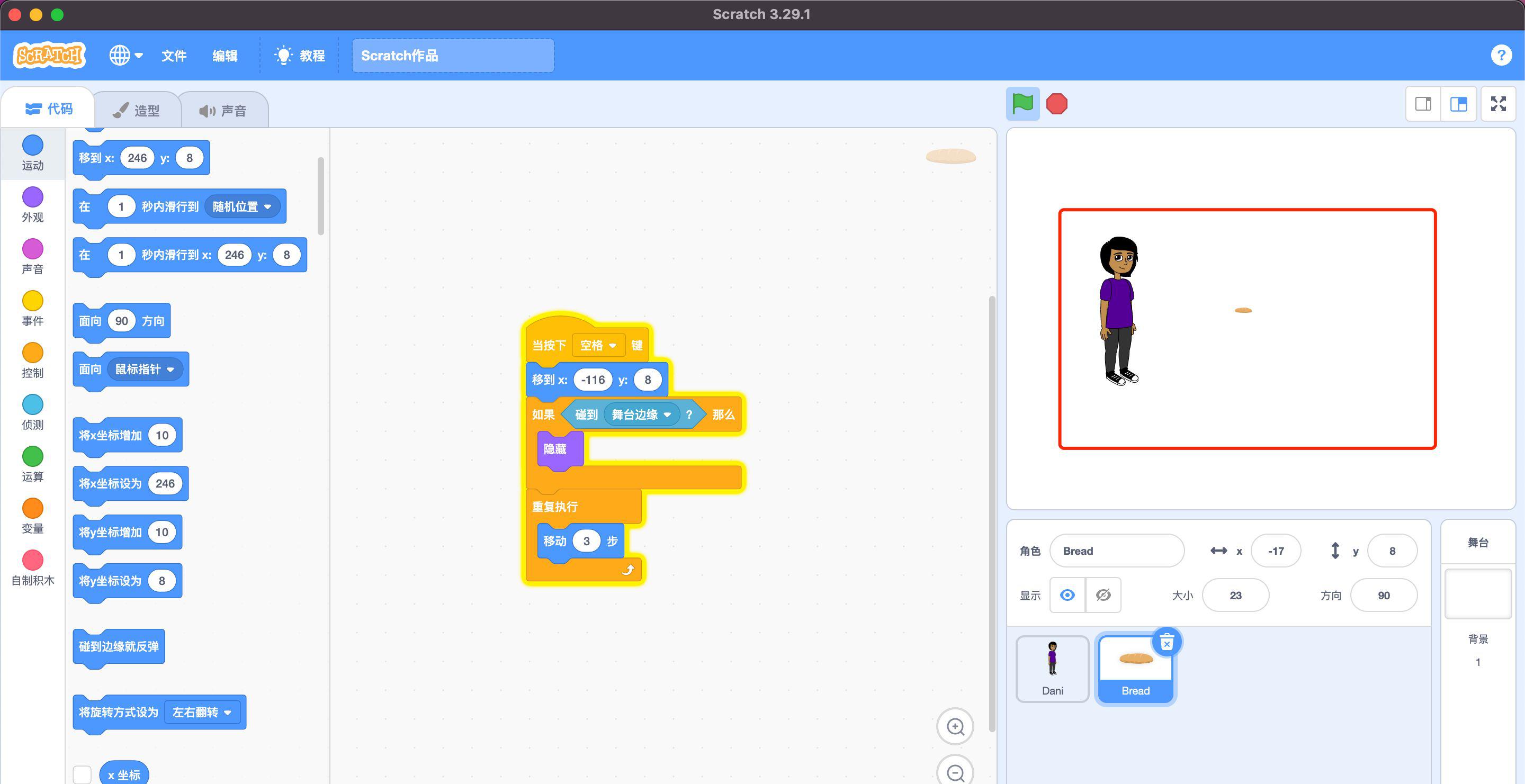Click the 方向 direction field 90
The image size is (1525, 784).
(x=1384, y=595)
